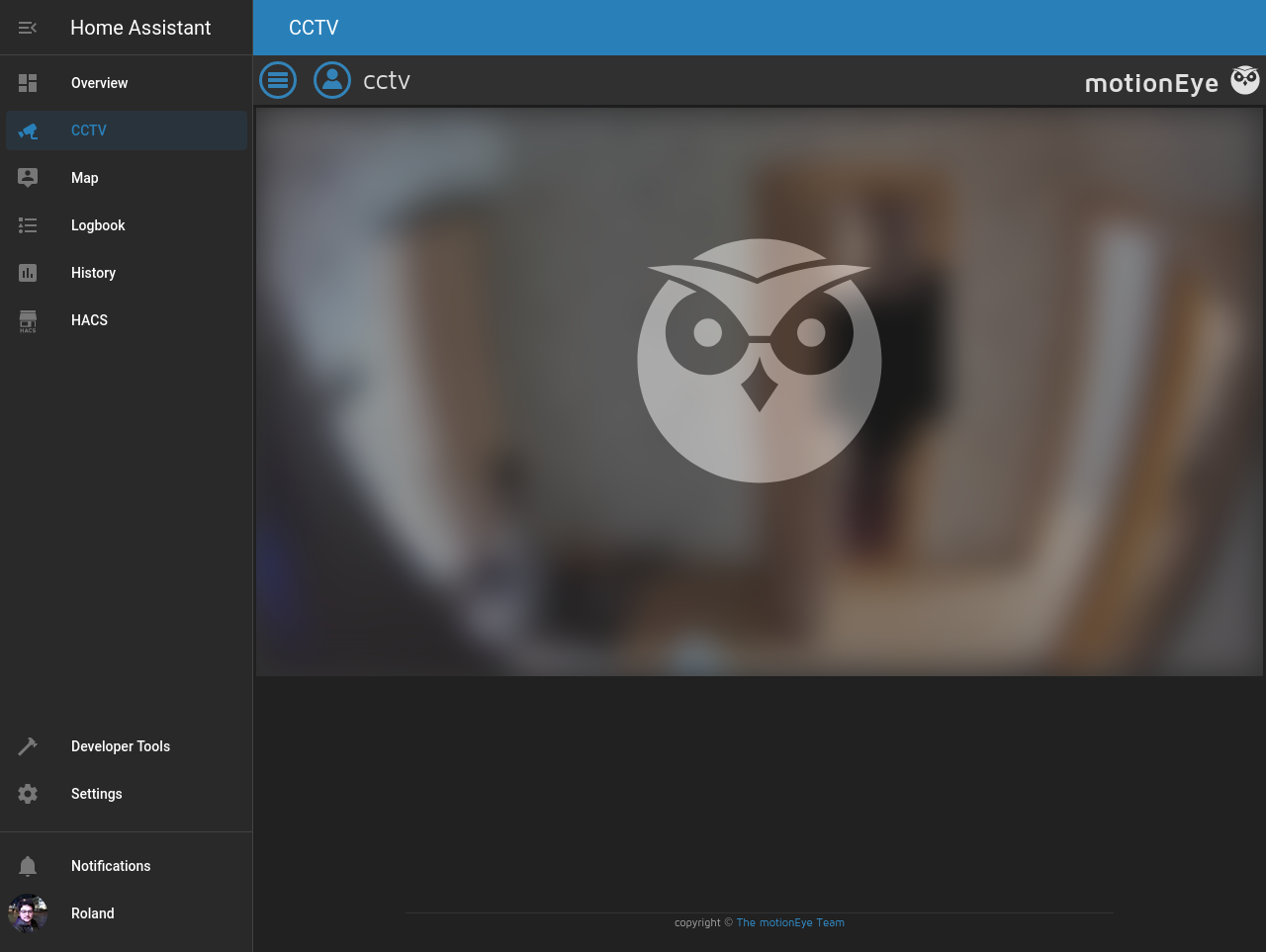Image resolution: width=1266 pixels, height=952 pixels.
Task: Open Roland user profile
Action: 127,913
